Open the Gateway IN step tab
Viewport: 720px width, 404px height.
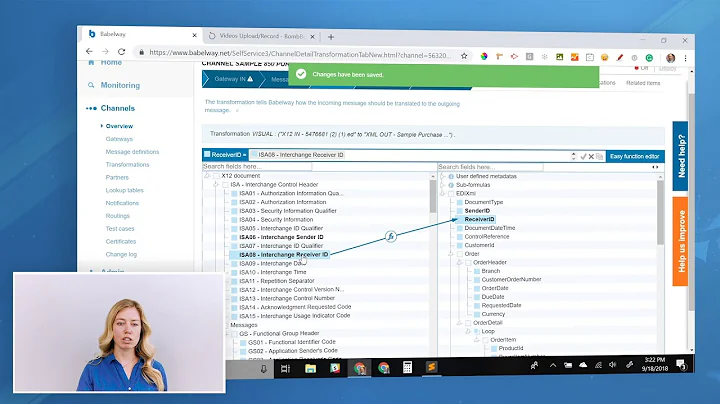point(232,79)
